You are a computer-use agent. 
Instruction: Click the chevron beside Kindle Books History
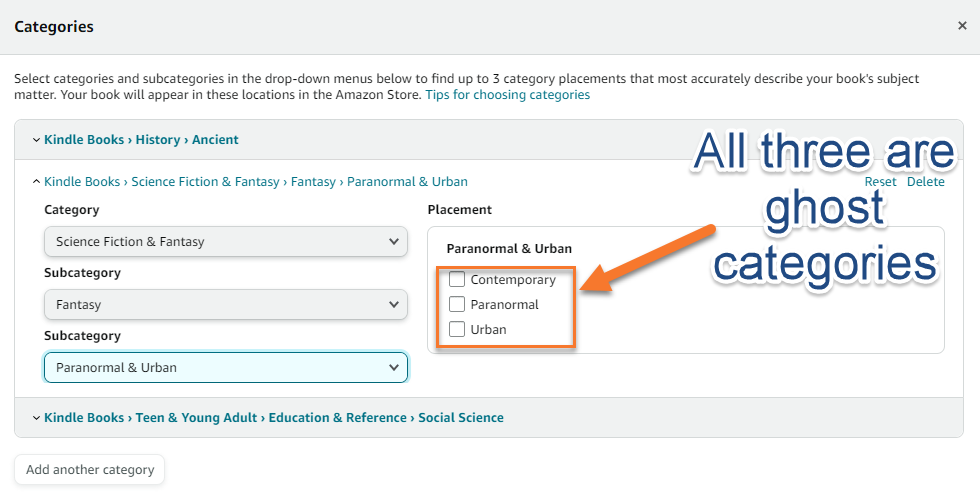(x=37, y=140)
